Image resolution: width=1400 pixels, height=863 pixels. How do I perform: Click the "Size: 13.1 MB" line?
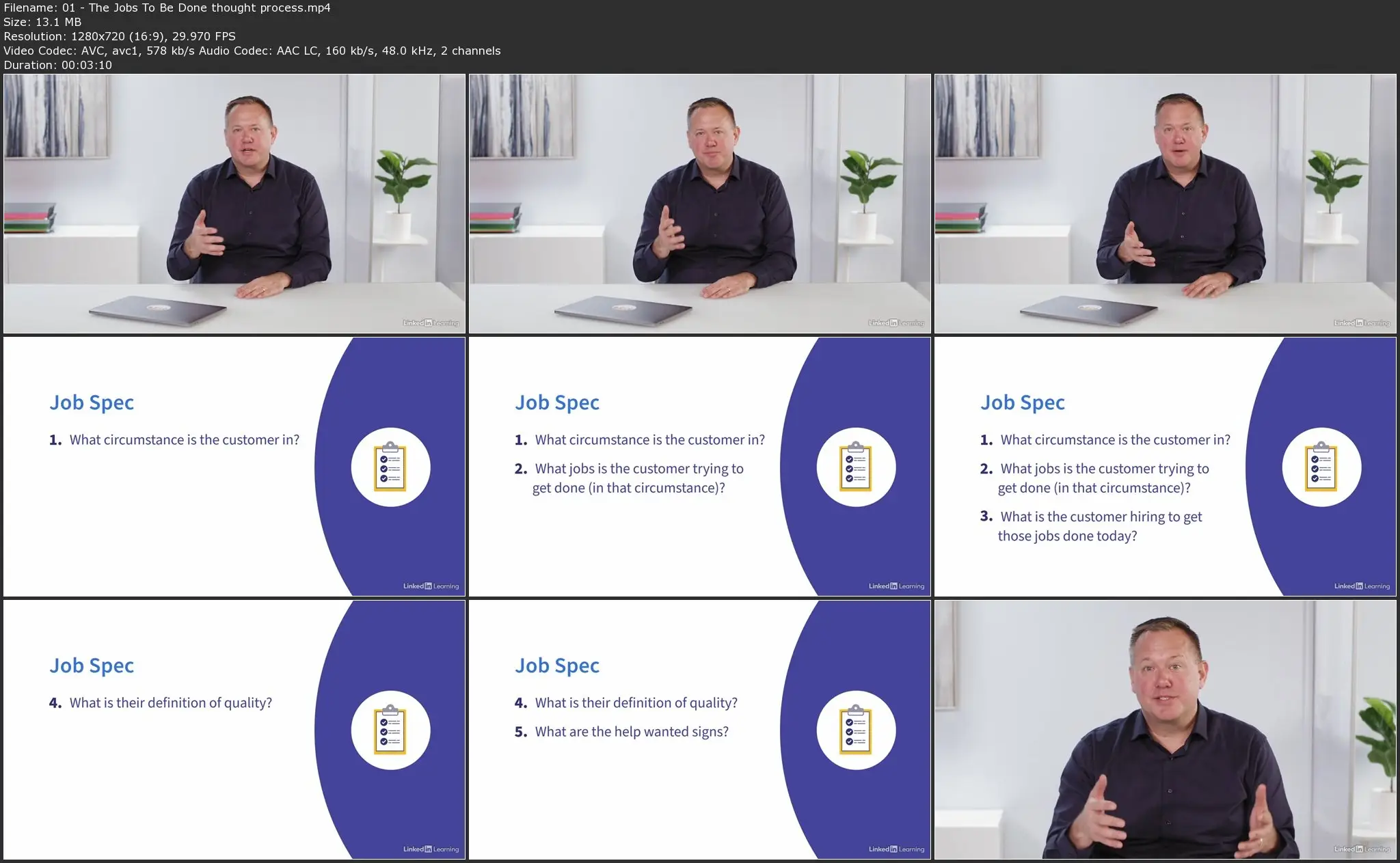tap(42, 22)
